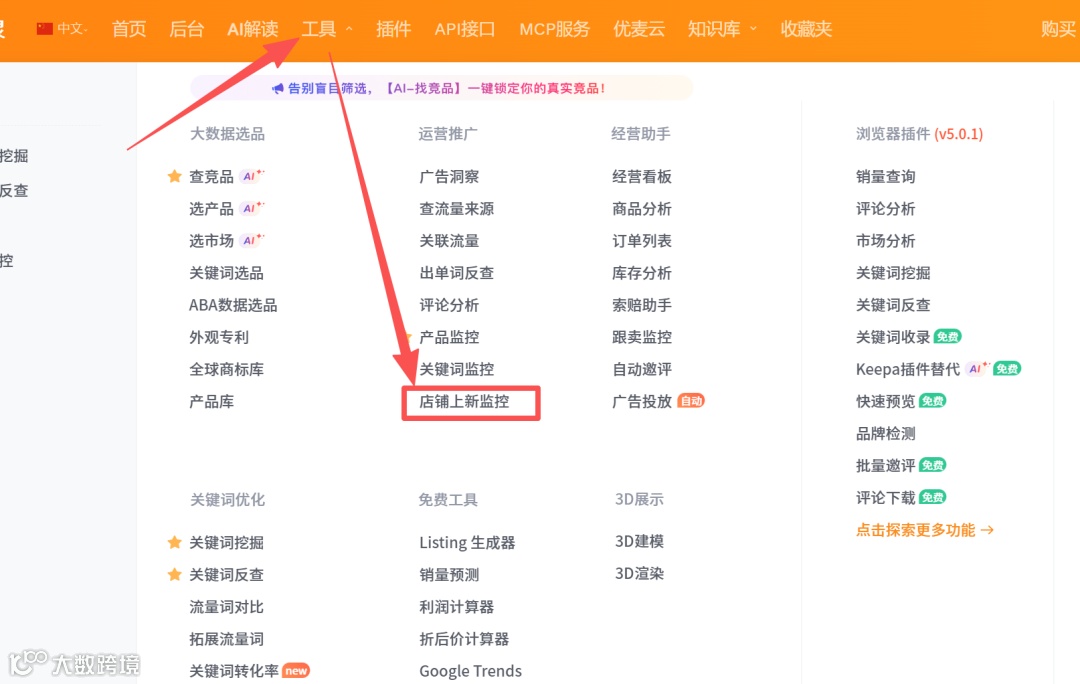Open 商品分析 tool
This screenshot has width=1080, height=684.
(642, 209)
